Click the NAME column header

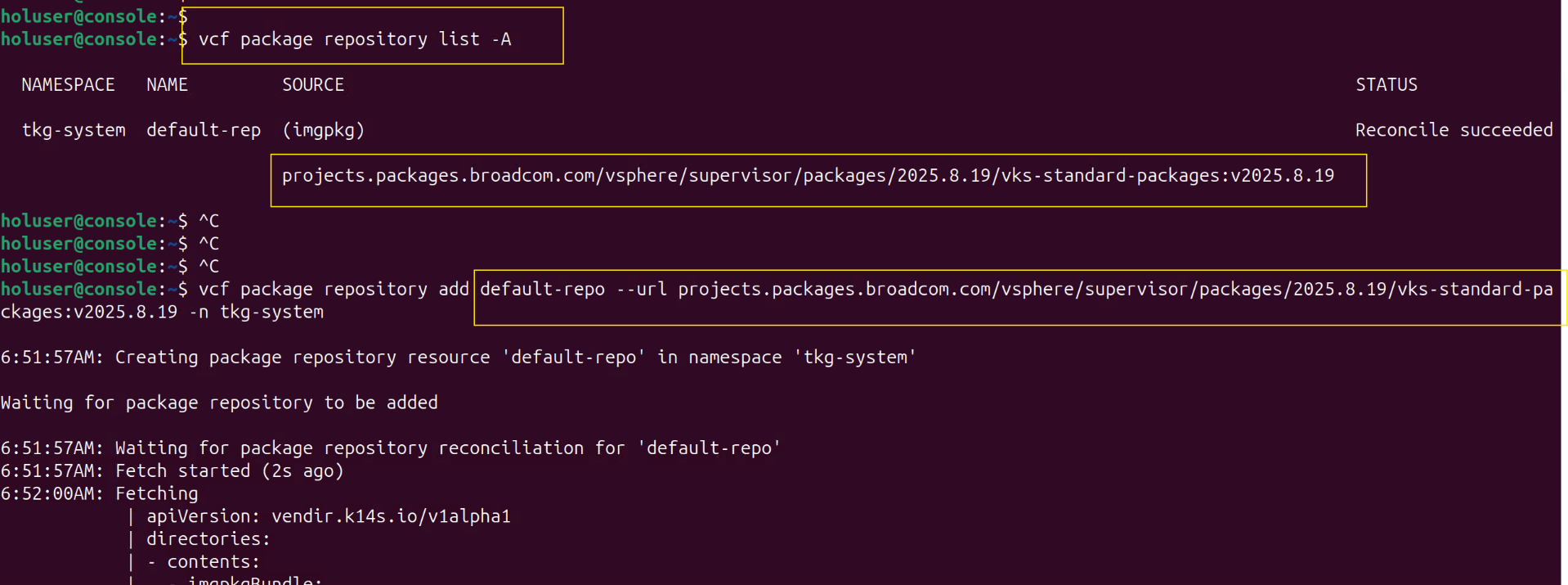click(167, 85)
